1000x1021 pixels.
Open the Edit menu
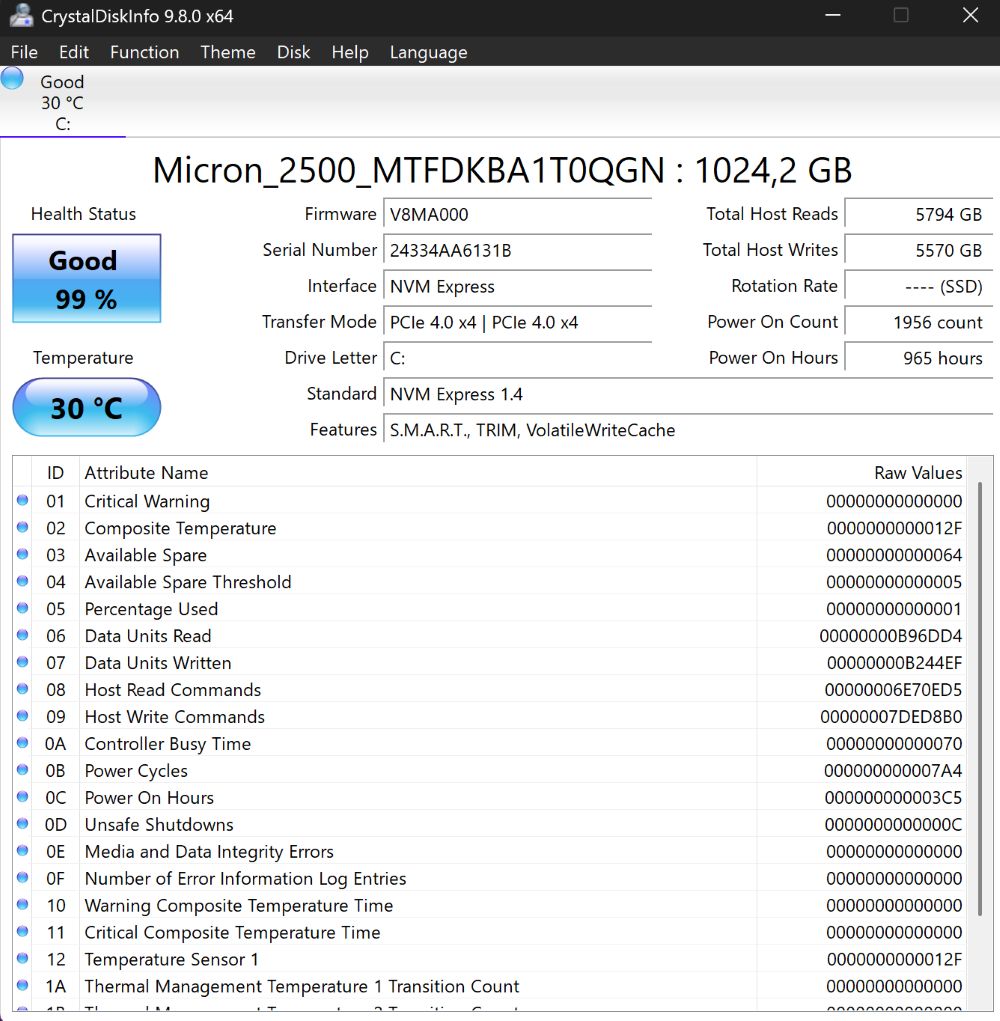click(74, 52)
